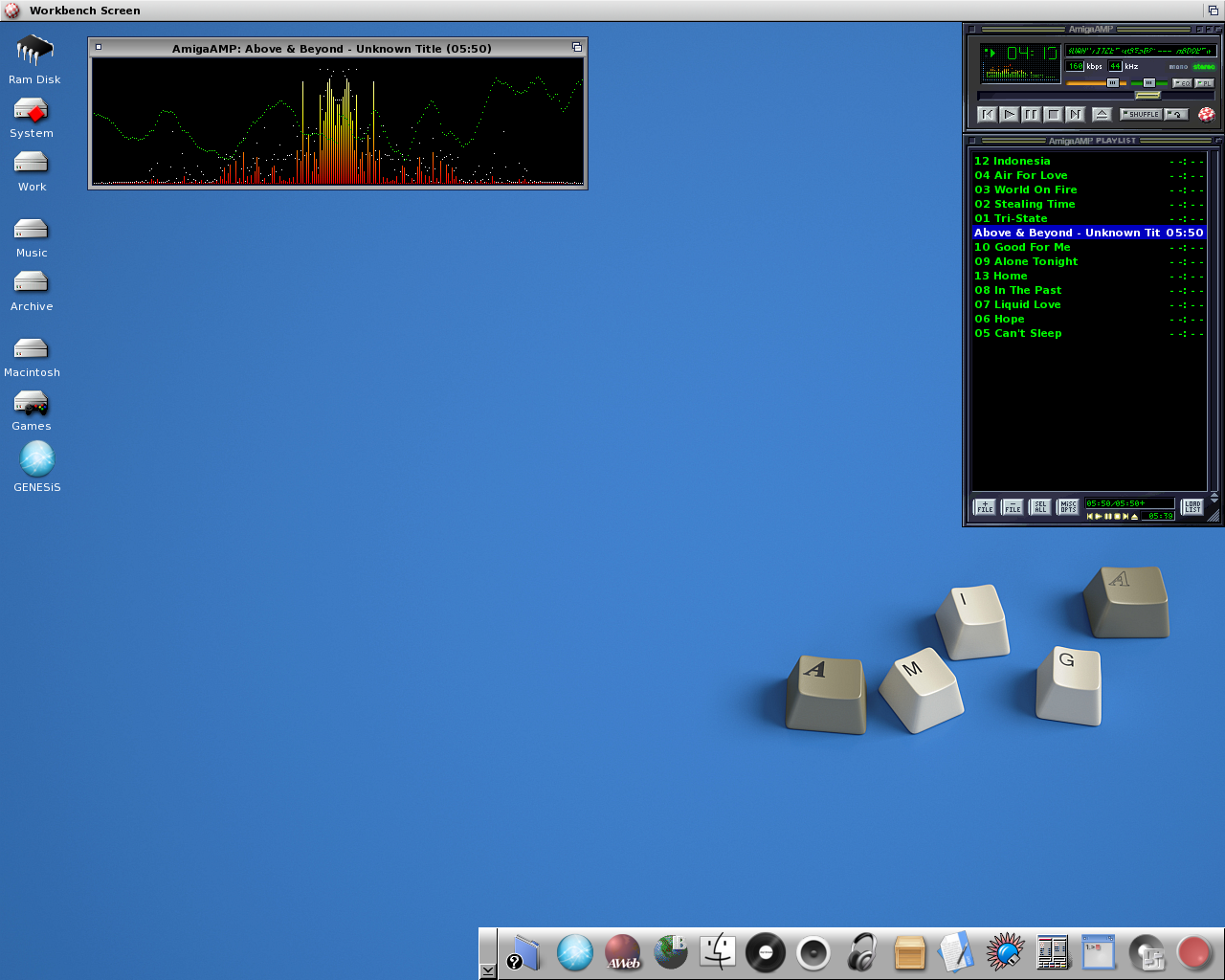Select '10 Good For Me' in playlist
Viewport: 1225px width, 980px height.
point(1088,247)
